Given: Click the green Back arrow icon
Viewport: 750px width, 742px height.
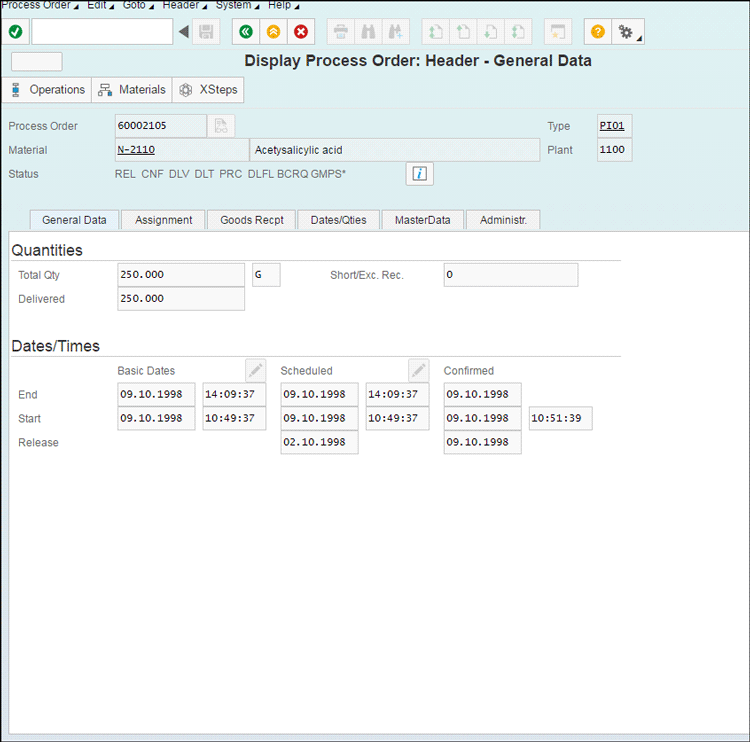Looking at the screenshot, I should [245, 32].
